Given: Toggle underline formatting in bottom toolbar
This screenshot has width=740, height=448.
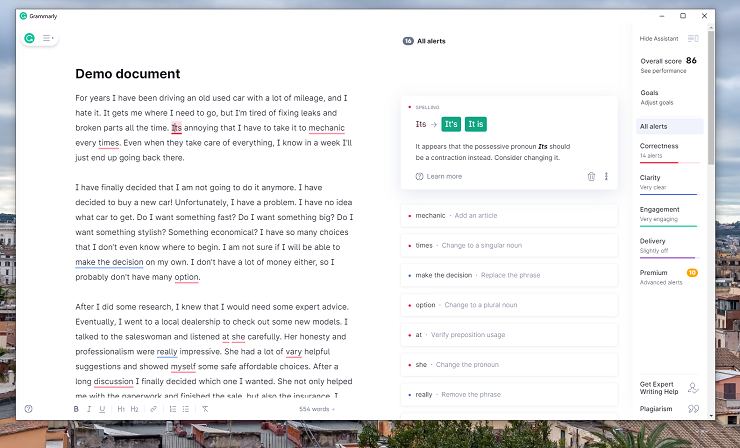Looking at the screenshot, I should [102, 409].
